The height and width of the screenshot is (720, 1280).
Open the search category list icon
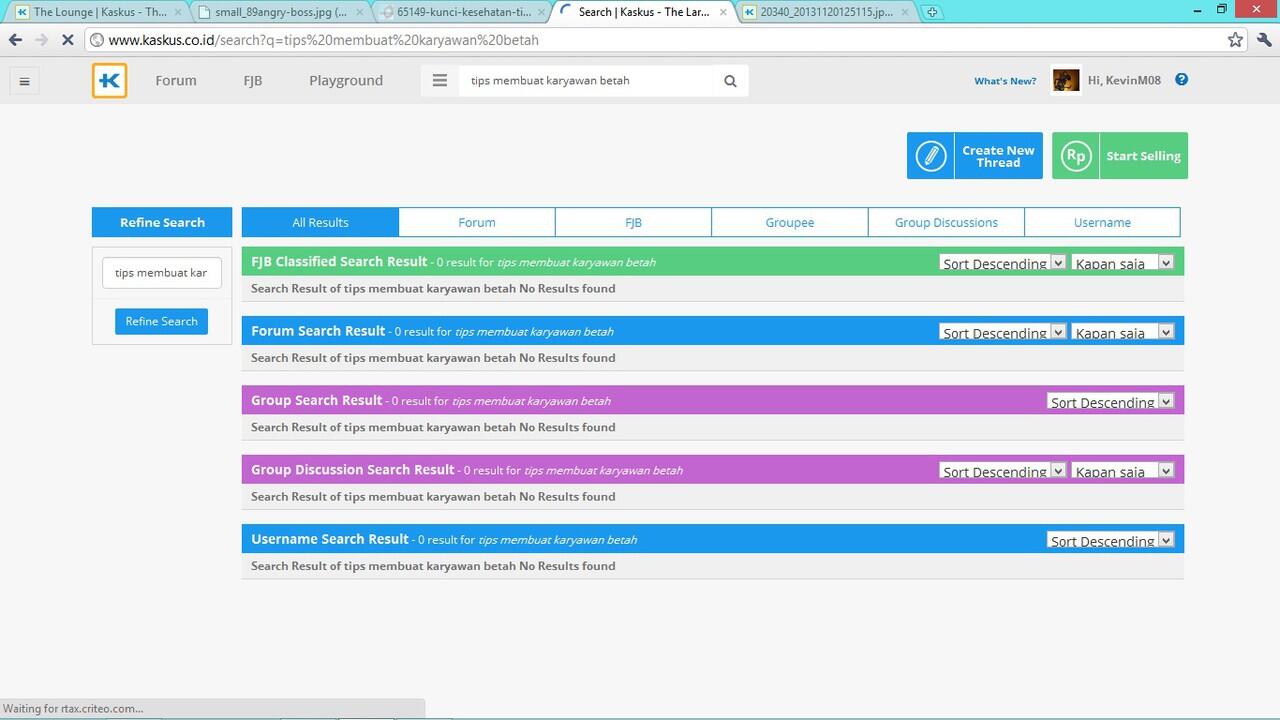pos(439,81)
